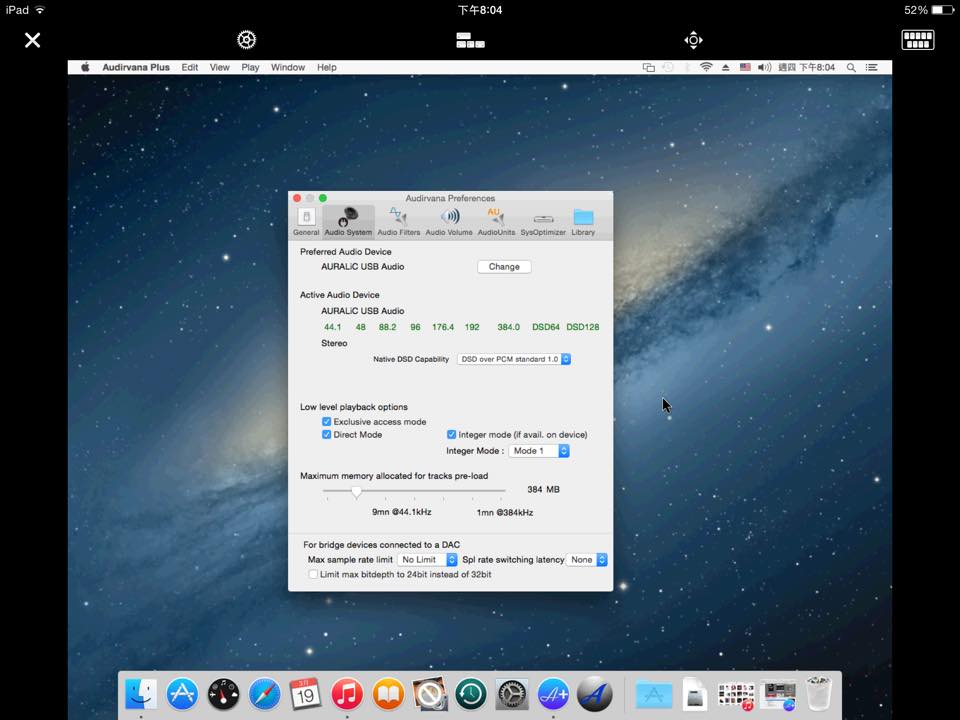Launch Safari from the Dock

pos(264,694)
